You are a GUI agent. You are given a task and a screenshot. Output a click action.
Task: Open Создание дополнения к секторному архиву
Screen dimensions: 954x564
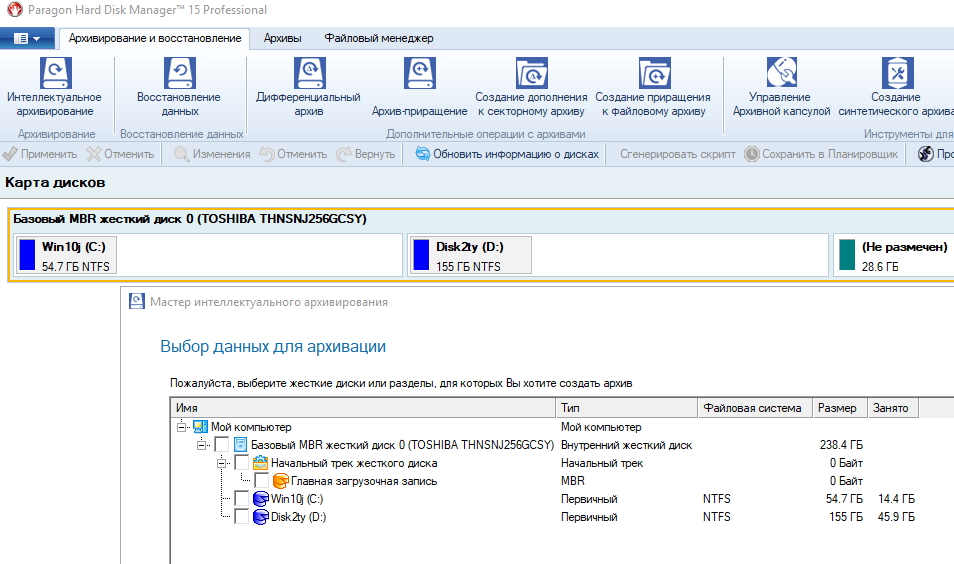(531, 87)
